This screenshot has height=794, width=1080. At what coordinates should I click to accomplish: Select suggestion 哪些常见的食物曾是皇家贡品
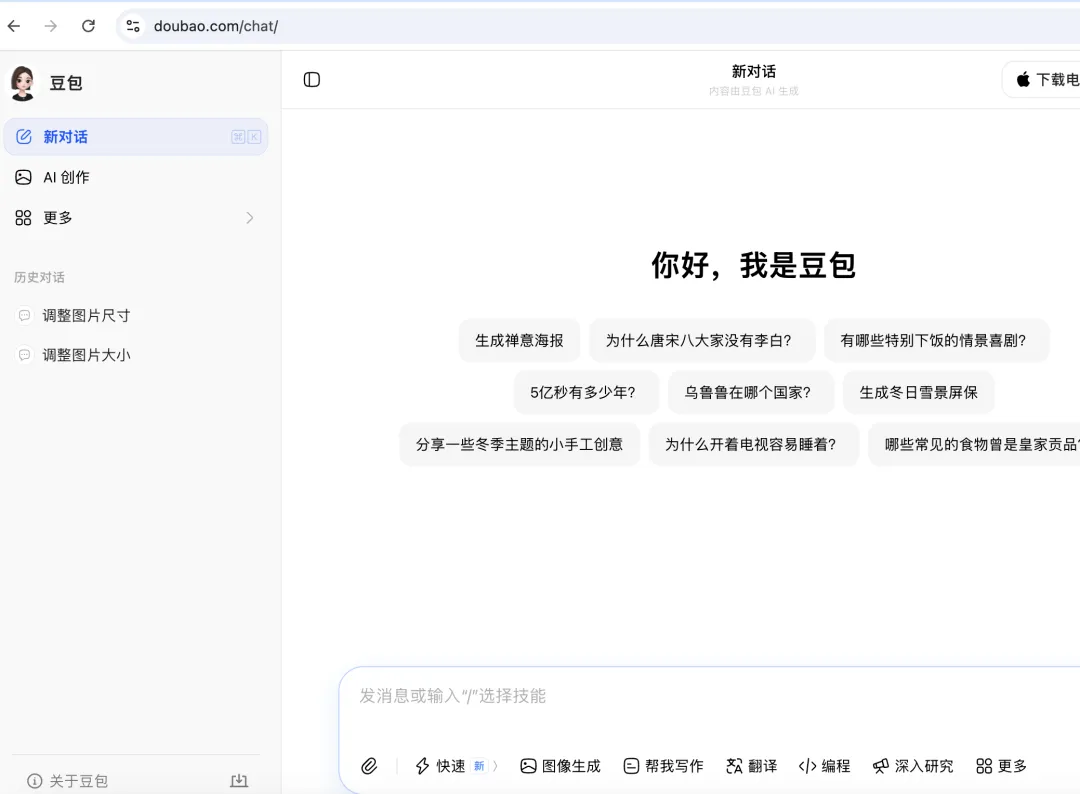(975, 445)
